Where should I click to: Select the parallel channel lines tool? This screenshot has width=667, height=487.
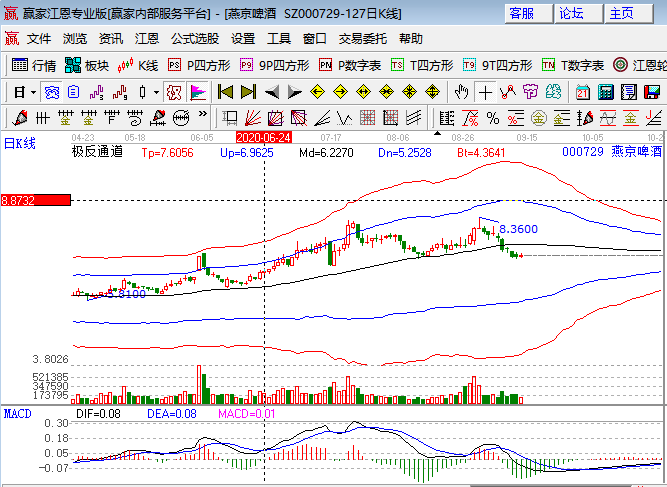click(x=413, y=118)
